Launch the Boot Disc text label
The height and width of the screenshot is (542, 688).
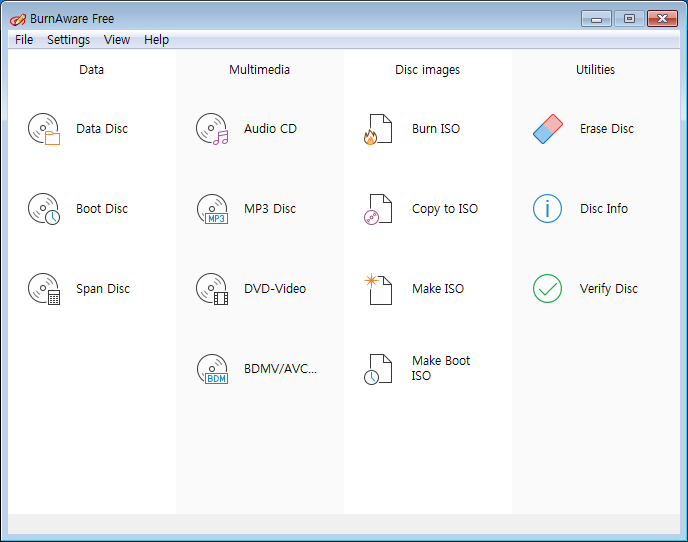coord(102,208)
